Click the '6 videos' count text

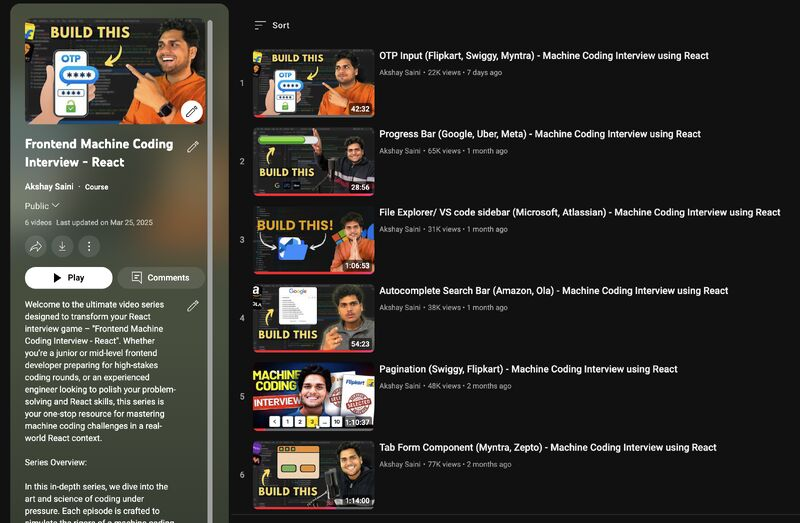pos(38,222)
